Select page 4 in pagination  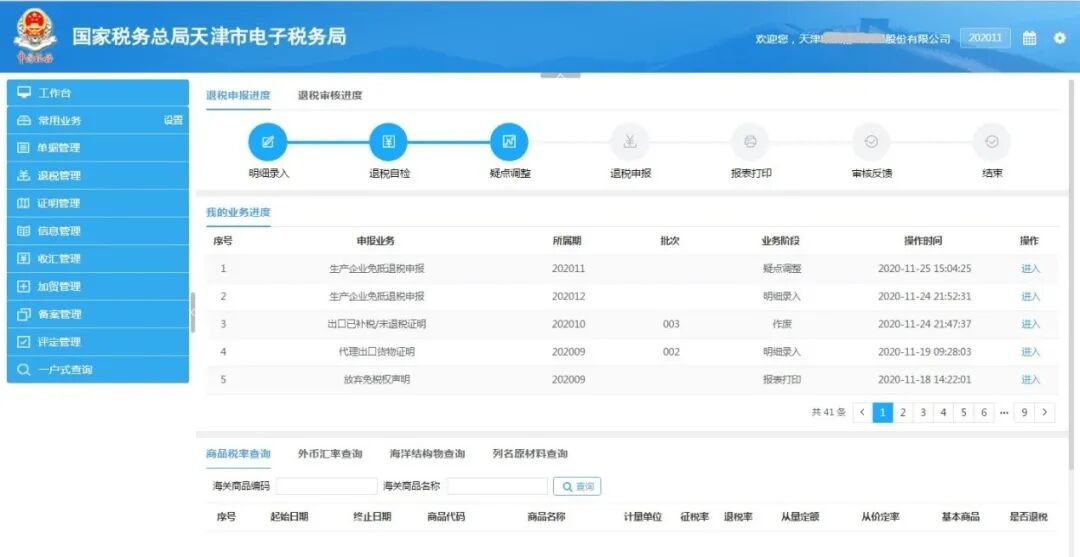pyautogui.click(x=943, y=412)
